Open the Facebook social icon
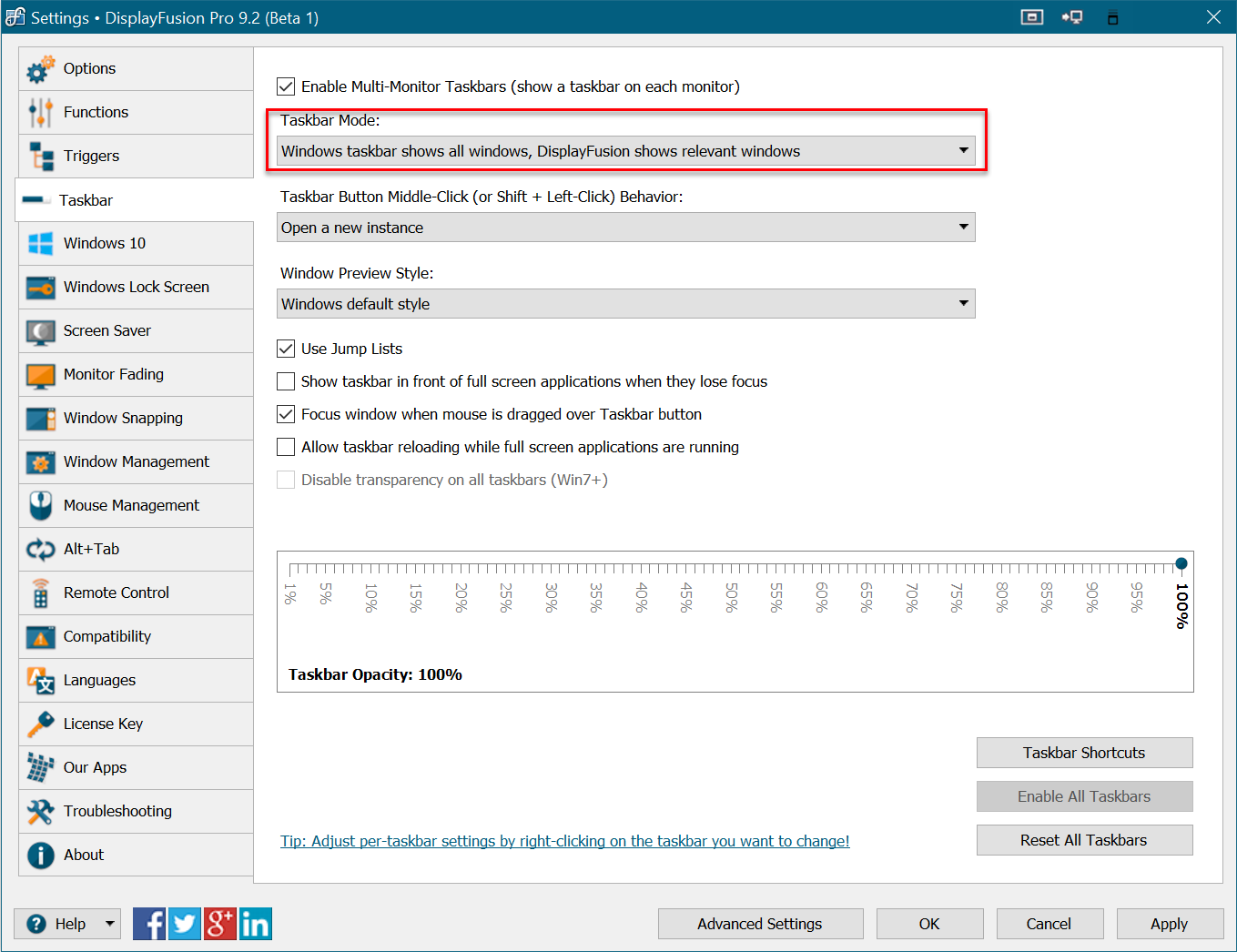 pyautogui.click(x=149, y=924)
